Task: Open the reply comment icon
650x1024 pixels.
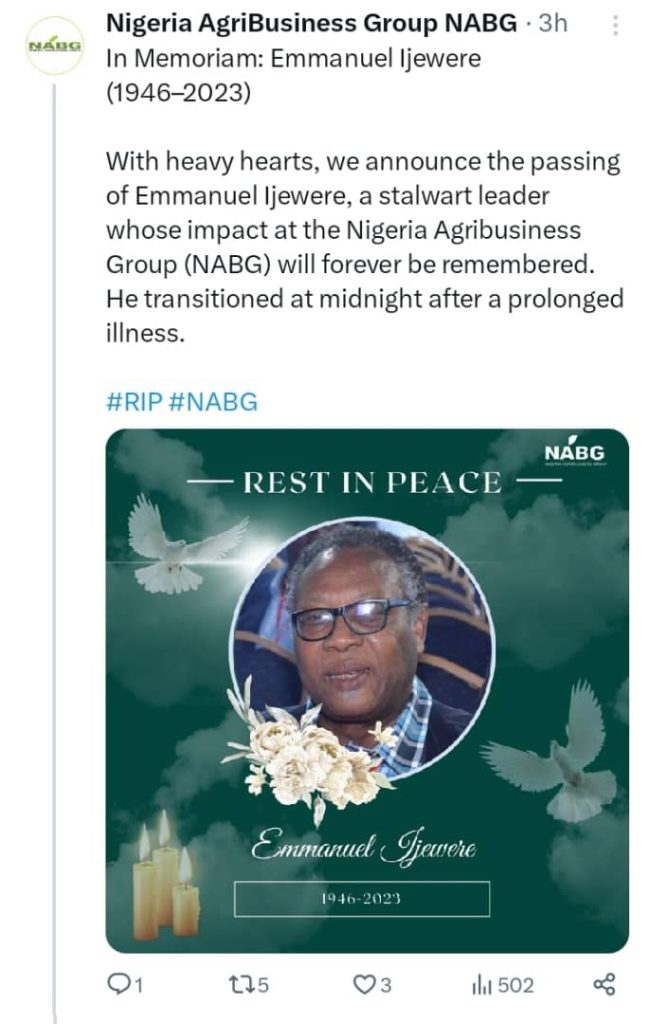Action: coord(118,984)
